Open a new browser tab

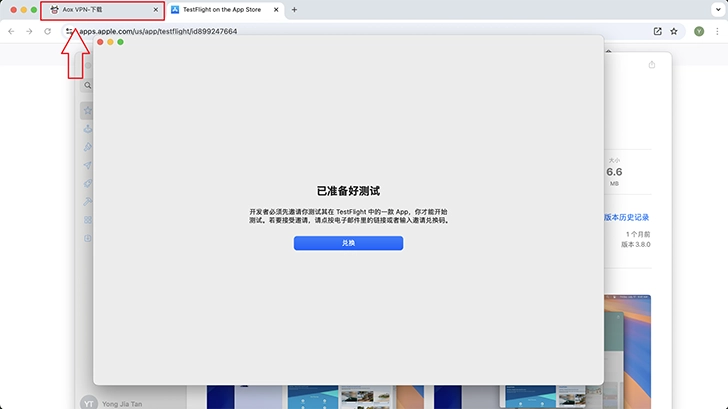(294, 10)
